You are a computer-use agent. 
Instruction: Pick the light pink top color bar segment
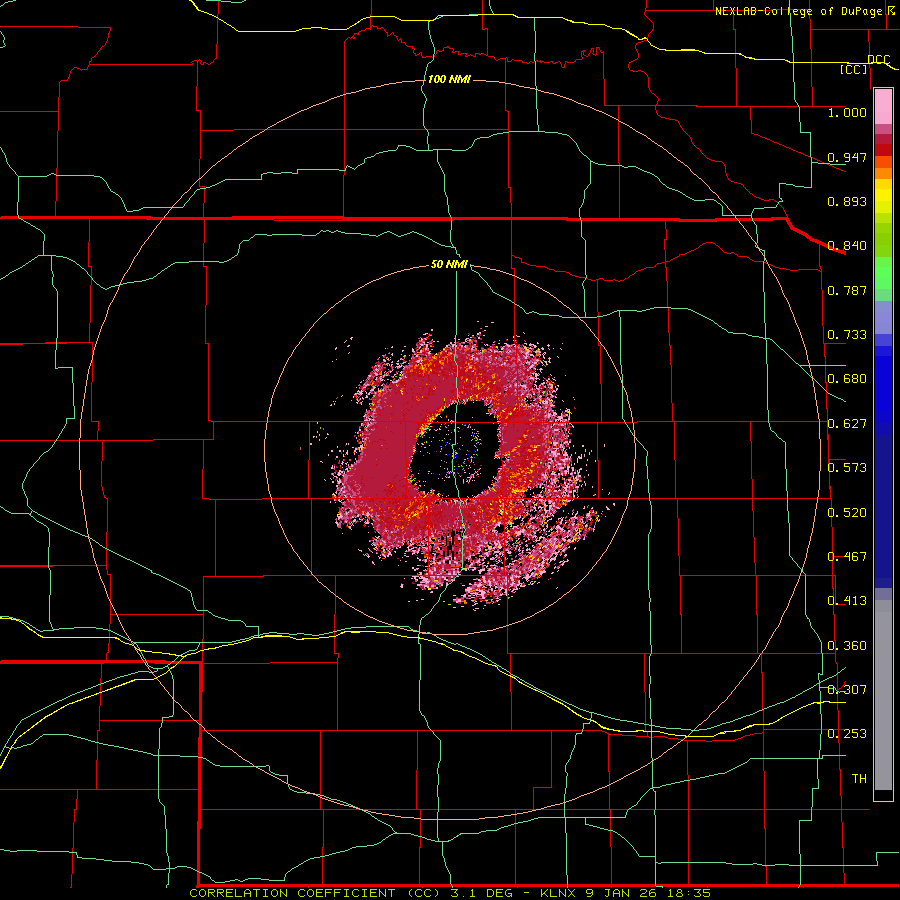coord(883,107)
